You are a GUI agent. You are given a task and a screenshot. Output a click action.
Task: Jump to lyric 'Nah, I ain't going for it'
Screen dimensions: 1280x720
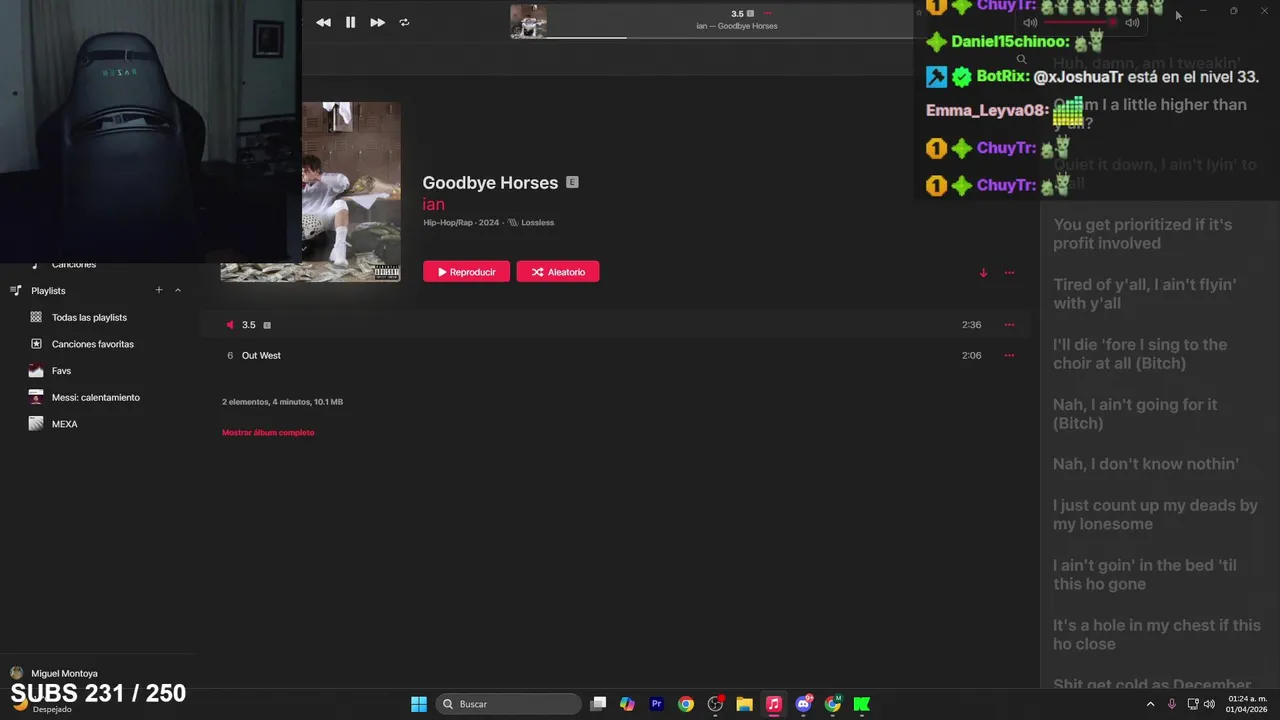(x=1135, y=414)
